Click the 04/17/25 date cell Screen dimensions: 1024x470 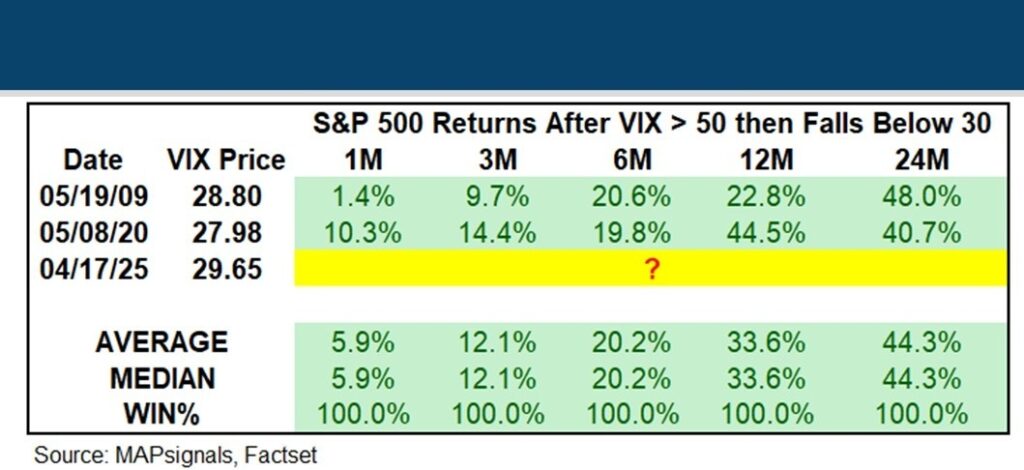click(x=93, y=268)
